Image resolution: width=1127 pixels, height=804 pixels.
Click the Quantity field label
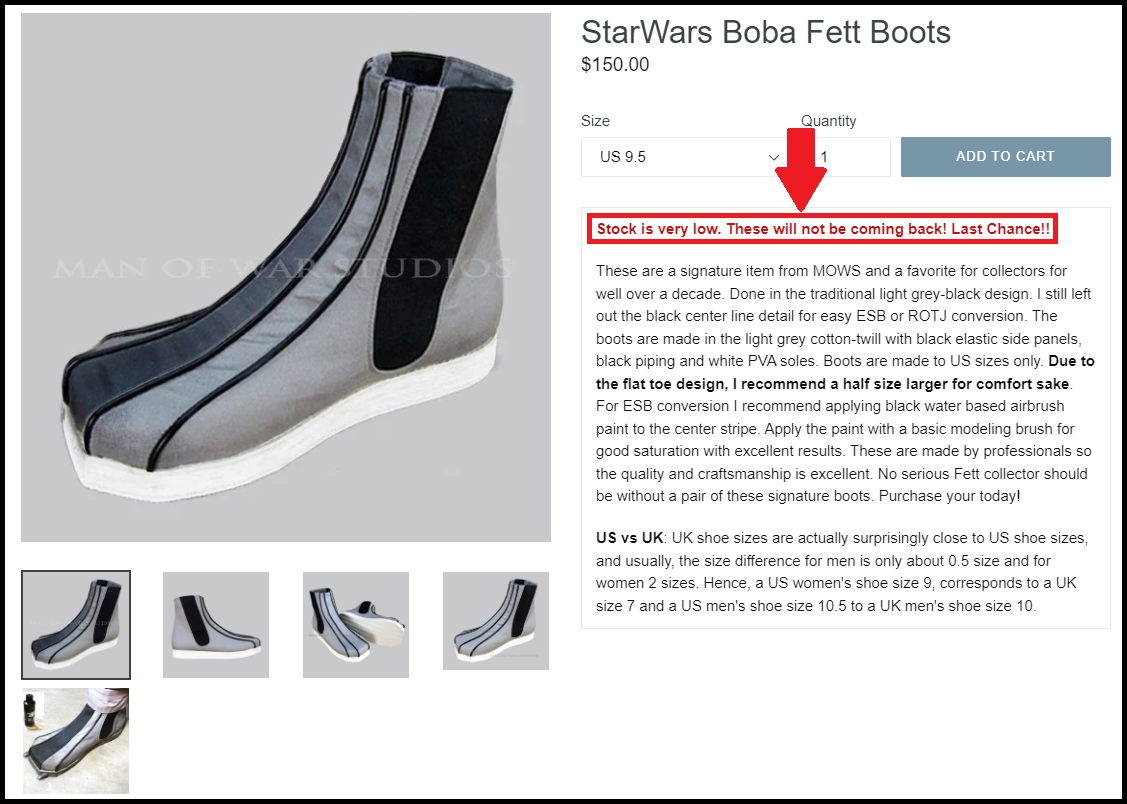[x=828, y=121]
